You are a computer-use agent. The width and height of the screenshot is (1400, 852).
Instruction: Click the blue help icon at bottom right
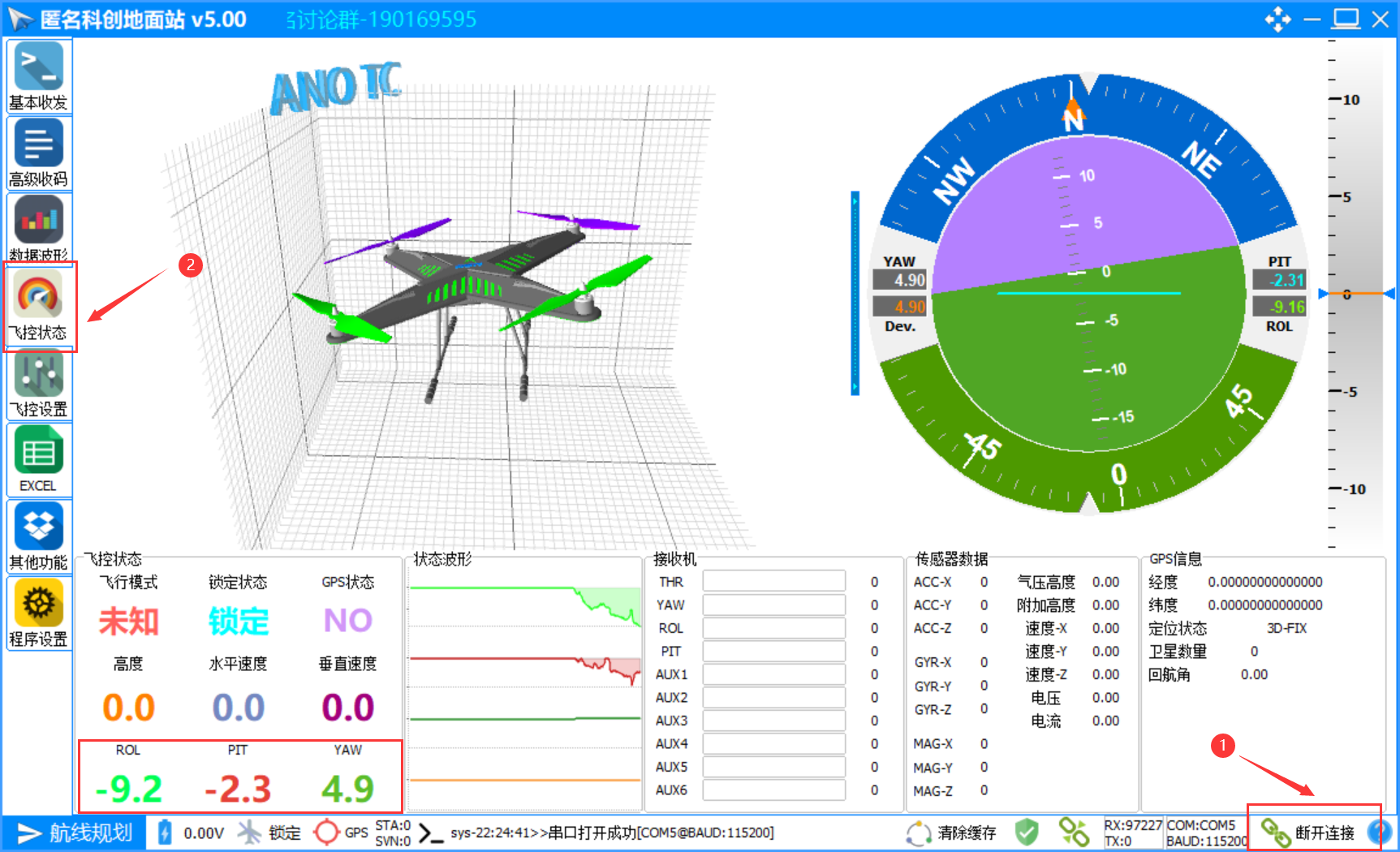tap(1379, 833)
